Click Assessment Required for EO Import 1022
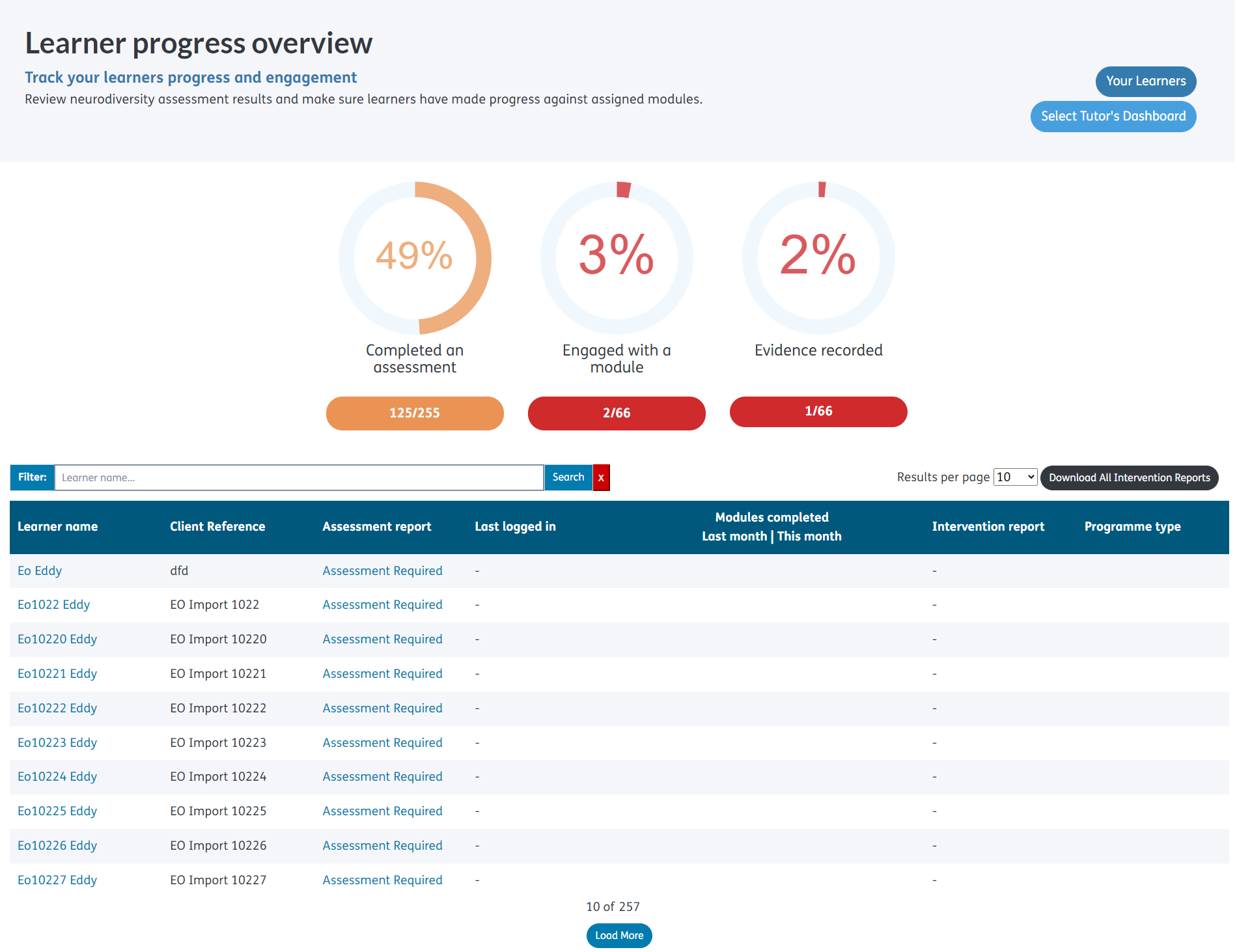Image resolution: width=1237 pixels, height=952 pixels. tap(382, 605)
